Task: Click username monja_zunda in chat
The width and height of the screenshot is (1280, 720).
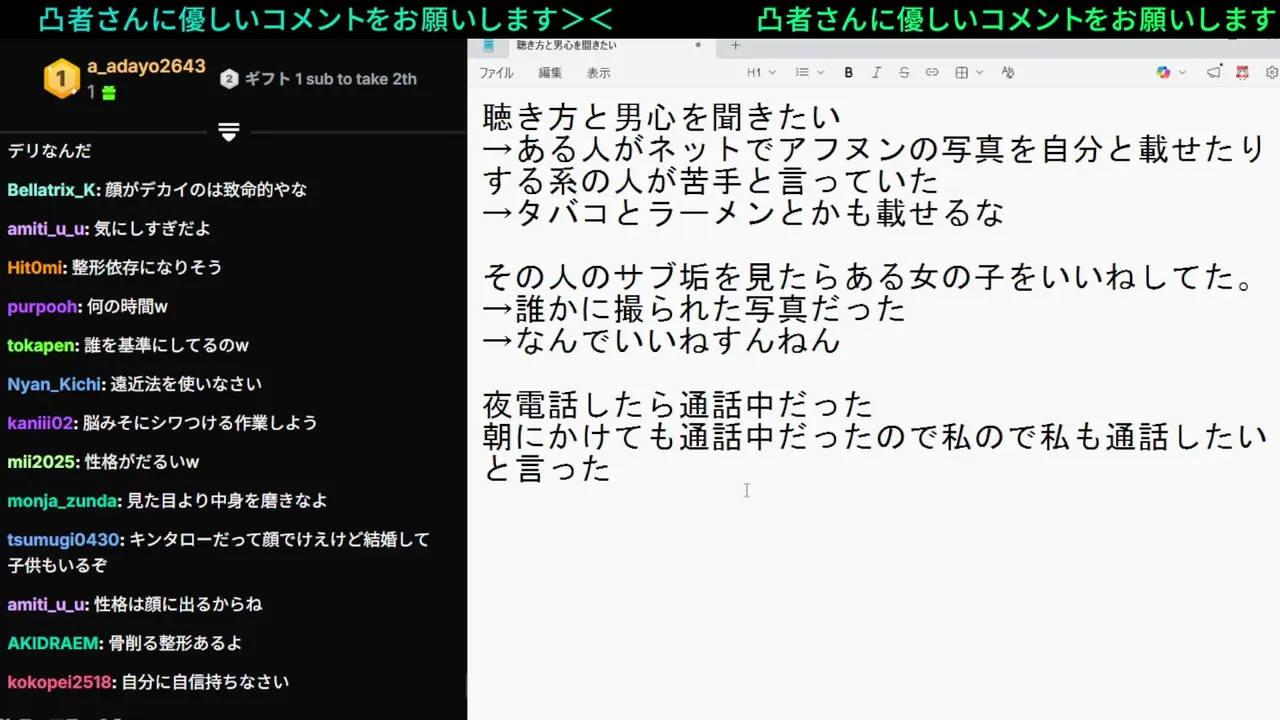Action: [63, 501]
